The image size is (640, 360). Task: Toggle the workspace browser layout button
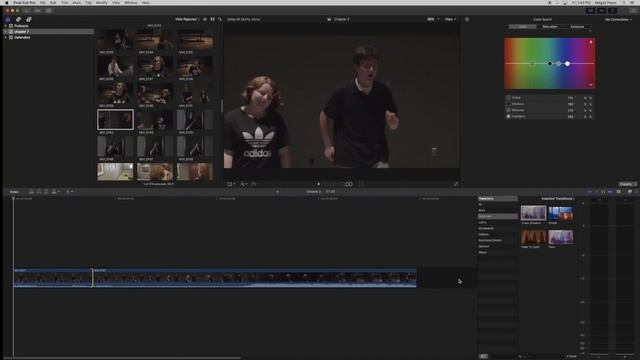(x=591, y=11)
